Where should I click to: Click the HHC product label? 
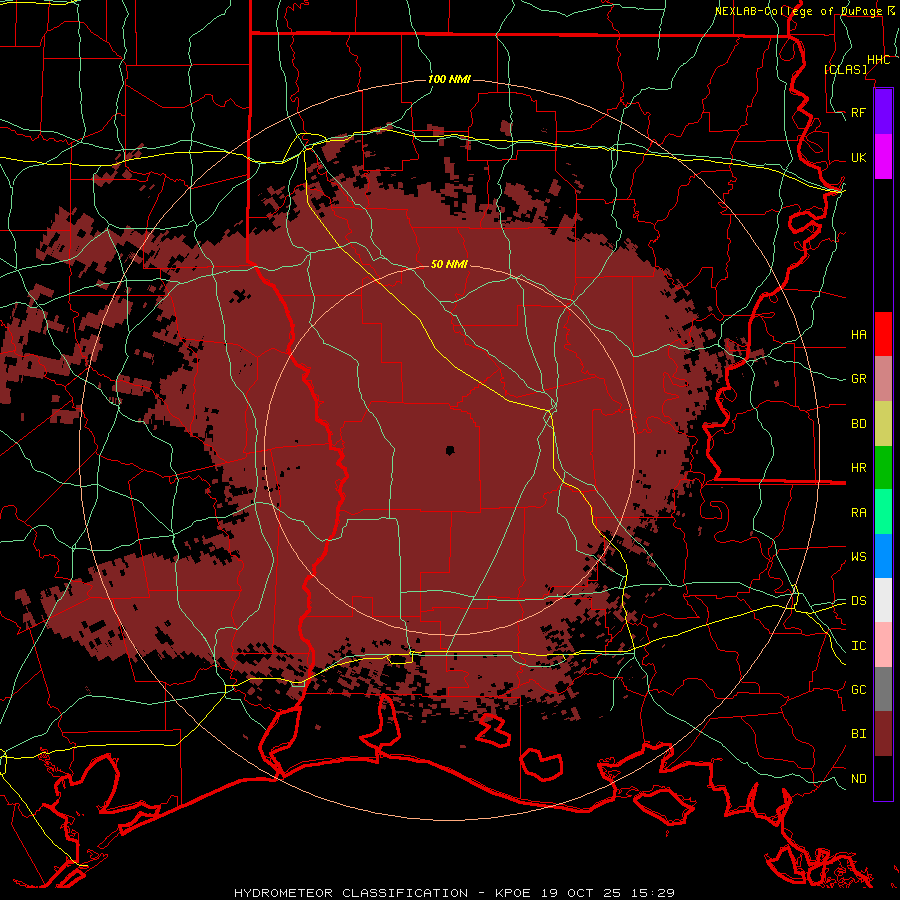(878, 60)
